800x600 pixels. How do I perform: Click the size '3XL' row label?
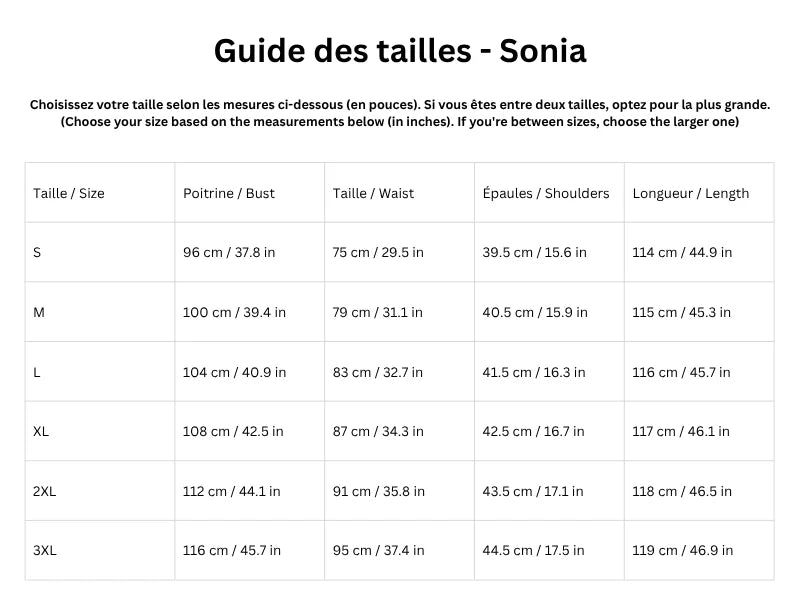(45, 551)
